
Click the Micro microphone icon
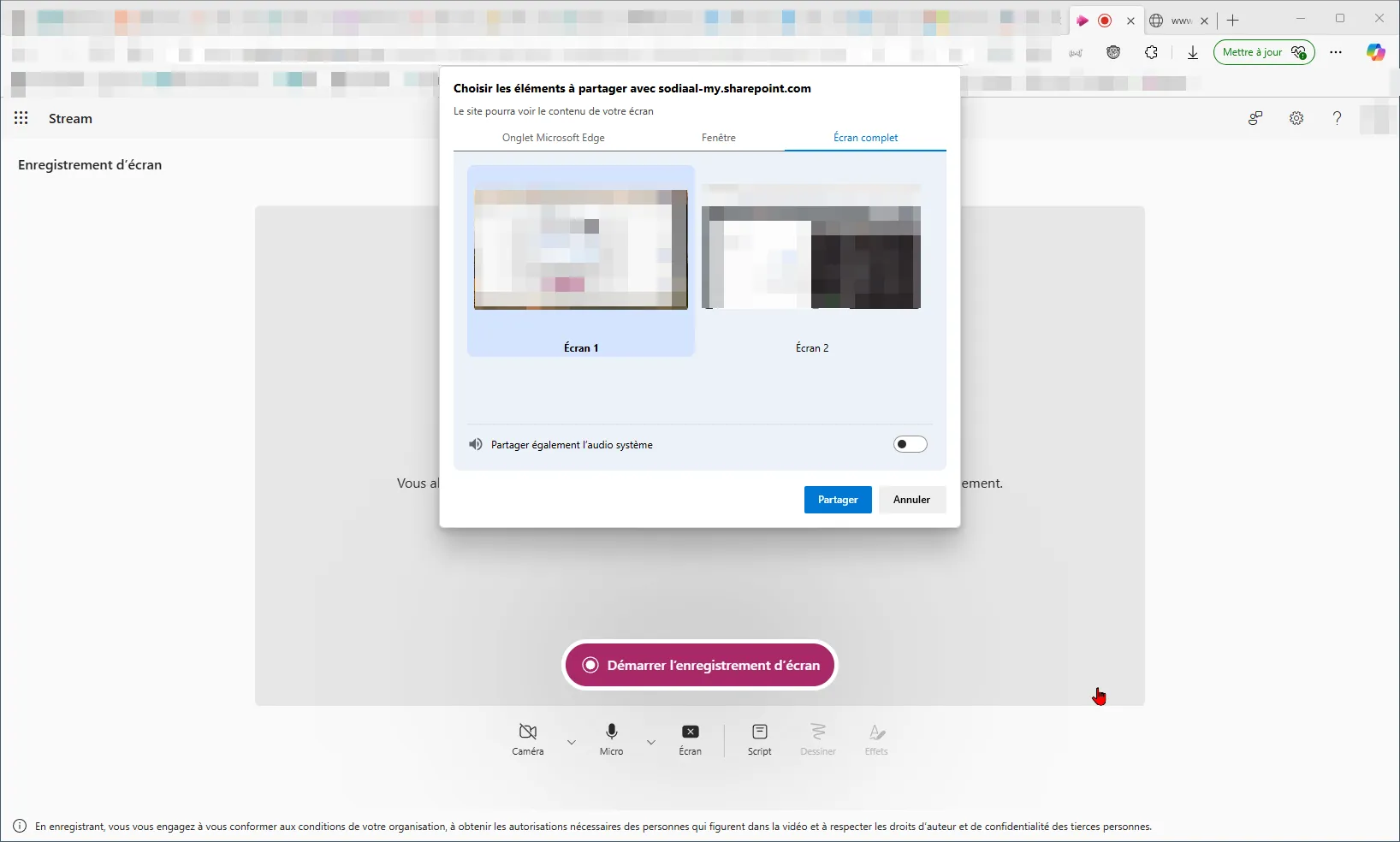(x=611, y=732)
